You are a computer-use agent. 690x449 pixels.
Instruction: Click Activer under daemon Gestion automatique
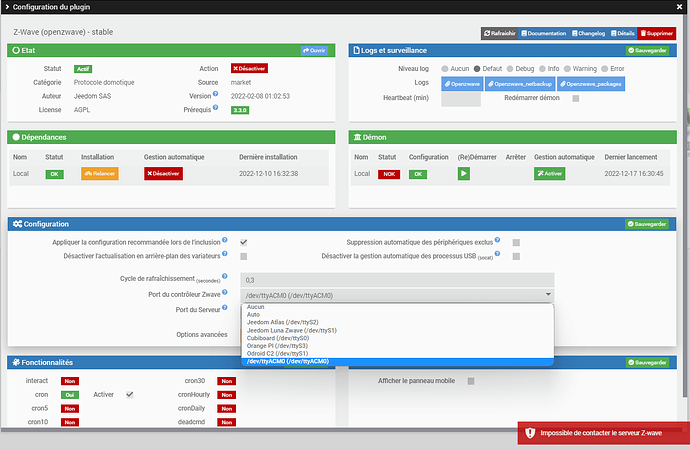[x=550, y=173]
